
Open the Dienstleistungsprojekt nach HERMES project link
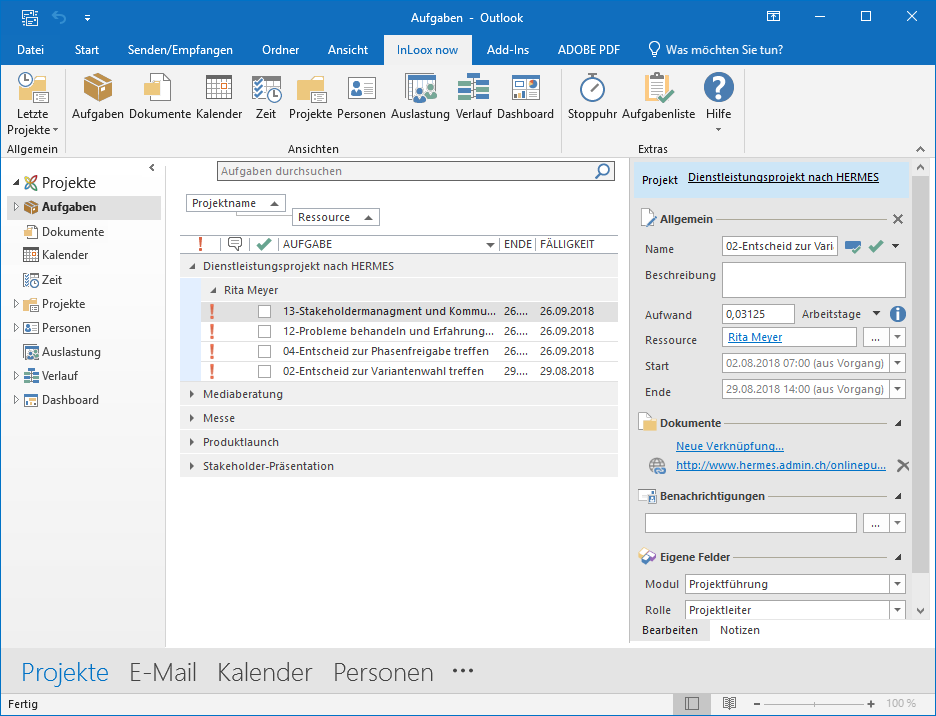coord(783,177)
